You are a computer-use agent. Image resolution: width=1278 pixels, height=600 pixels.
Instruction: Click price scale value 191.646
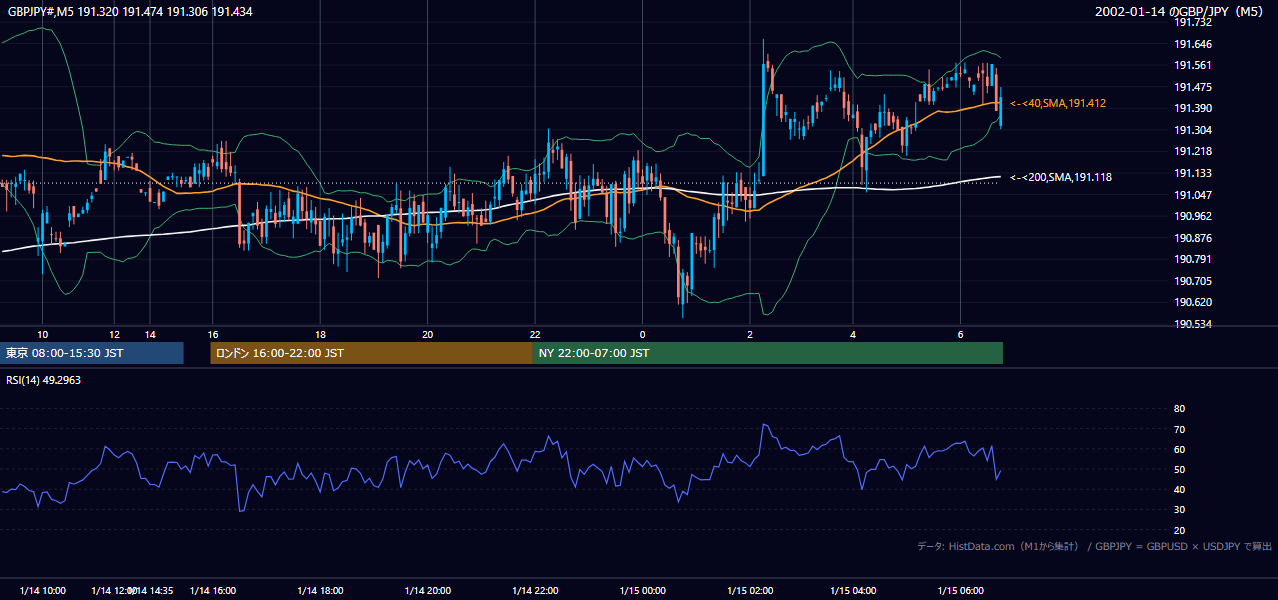[x=1194, y=44]
